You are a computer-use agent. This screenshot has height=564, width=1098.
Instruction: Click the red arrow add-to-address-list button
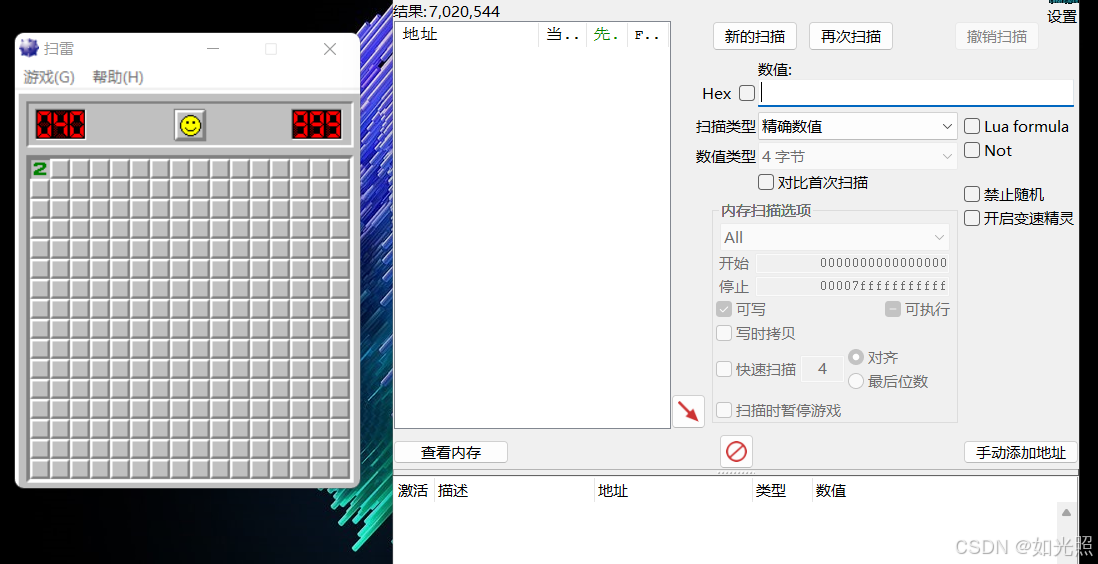coord(688,411)
